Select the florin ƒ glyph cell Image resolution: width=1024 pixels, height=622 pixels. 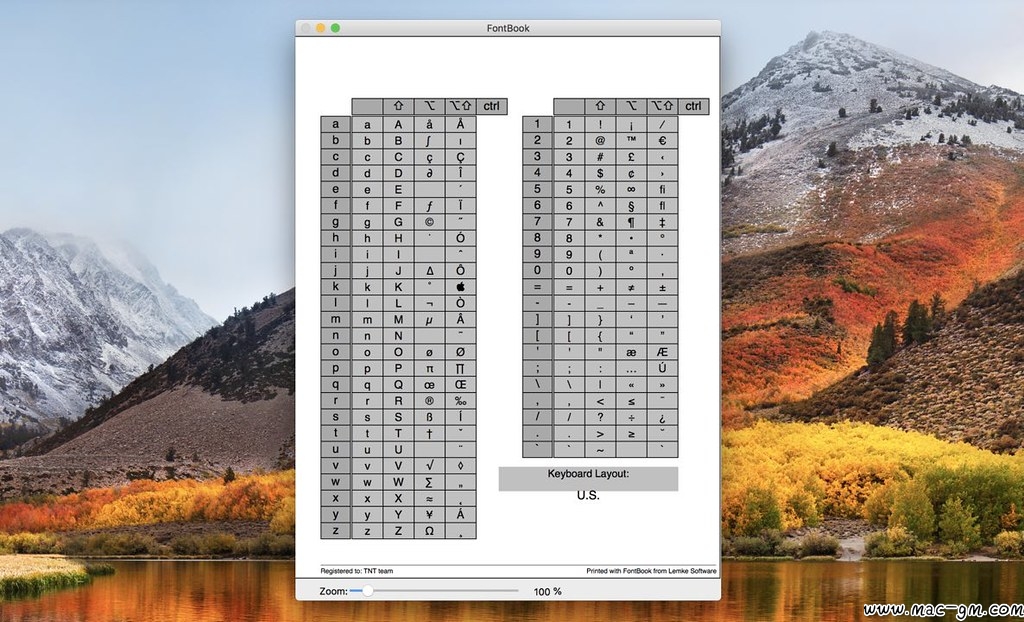point(430,206)
